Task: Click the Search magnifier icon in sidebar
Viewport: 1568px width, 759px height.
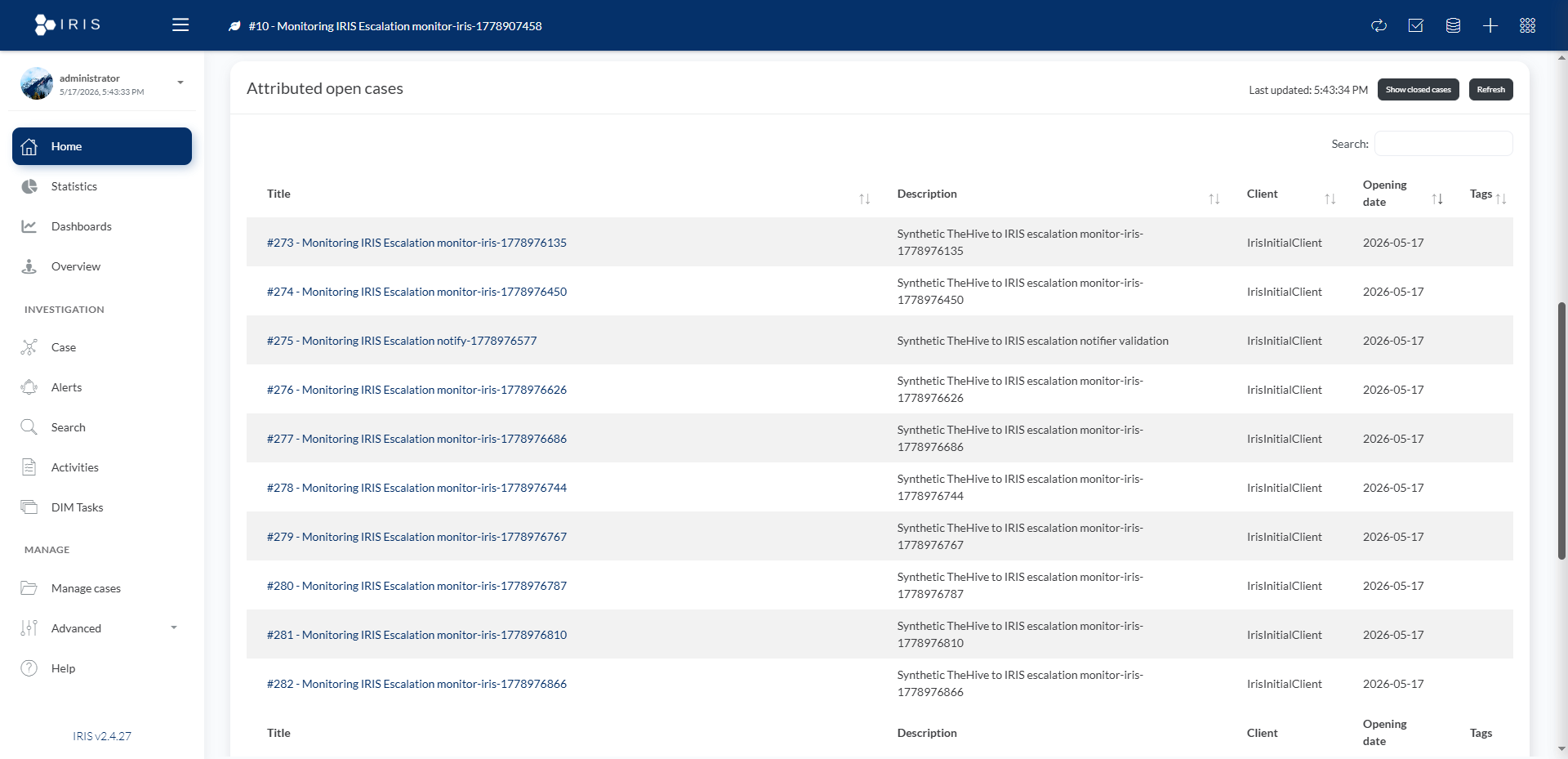Action: [x=29, y=427]
